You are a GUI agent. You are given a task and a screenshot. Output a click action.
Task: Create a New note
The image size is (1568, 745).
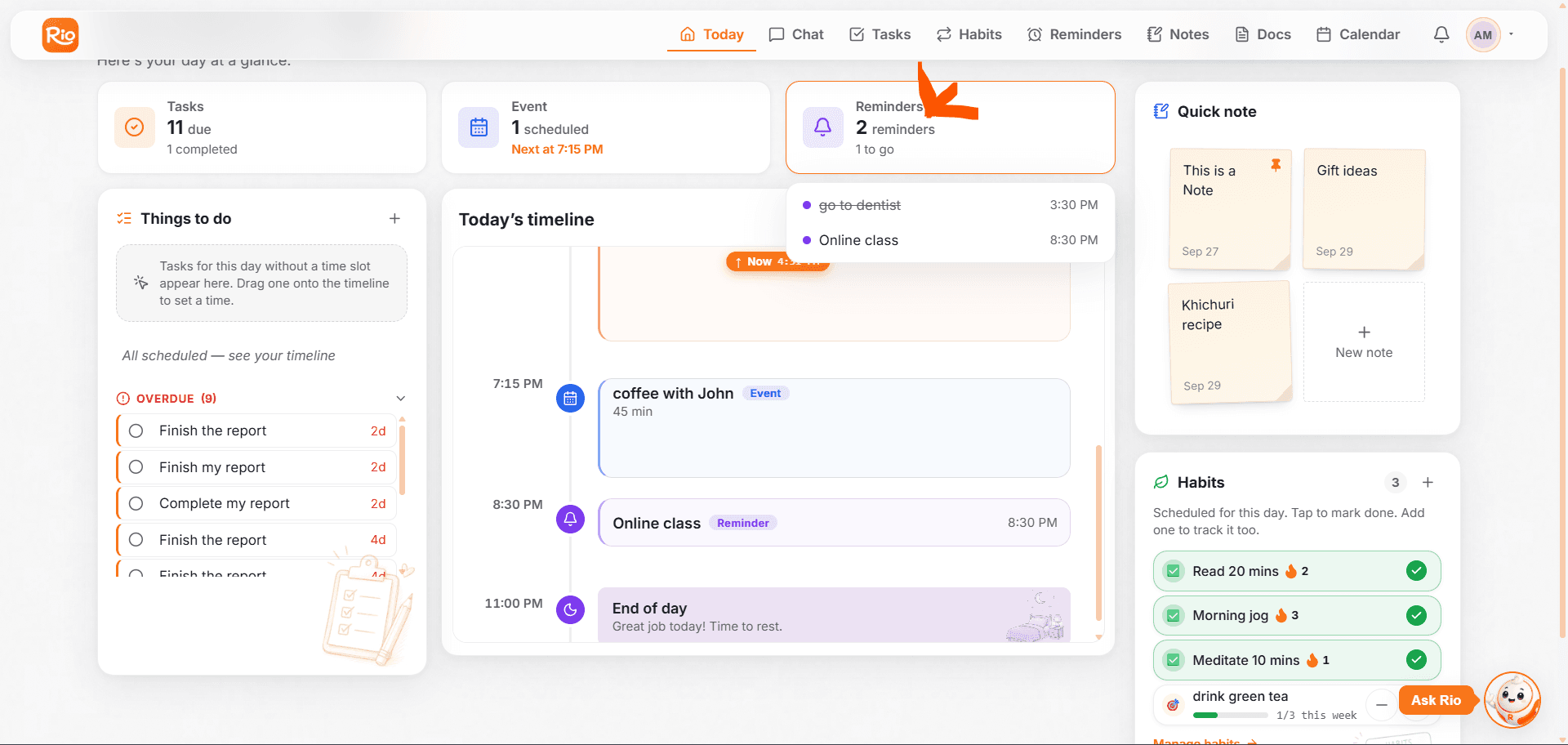(1364, 341)
